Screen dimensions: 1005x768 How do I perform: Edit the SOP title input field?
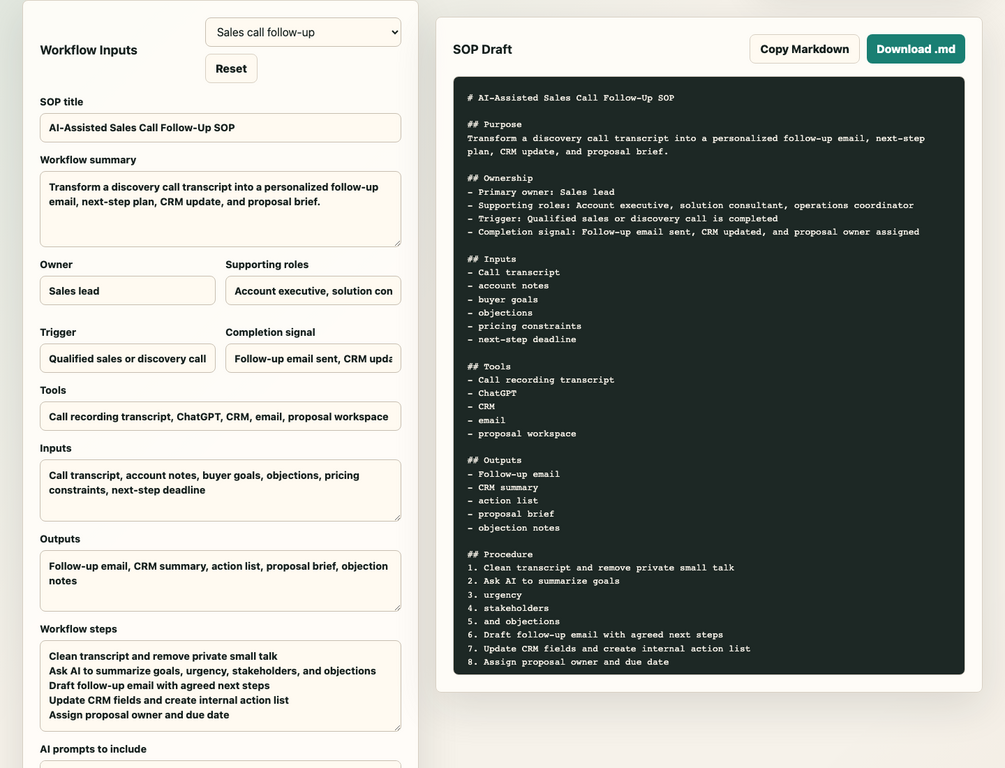click(x=220, y=128)
